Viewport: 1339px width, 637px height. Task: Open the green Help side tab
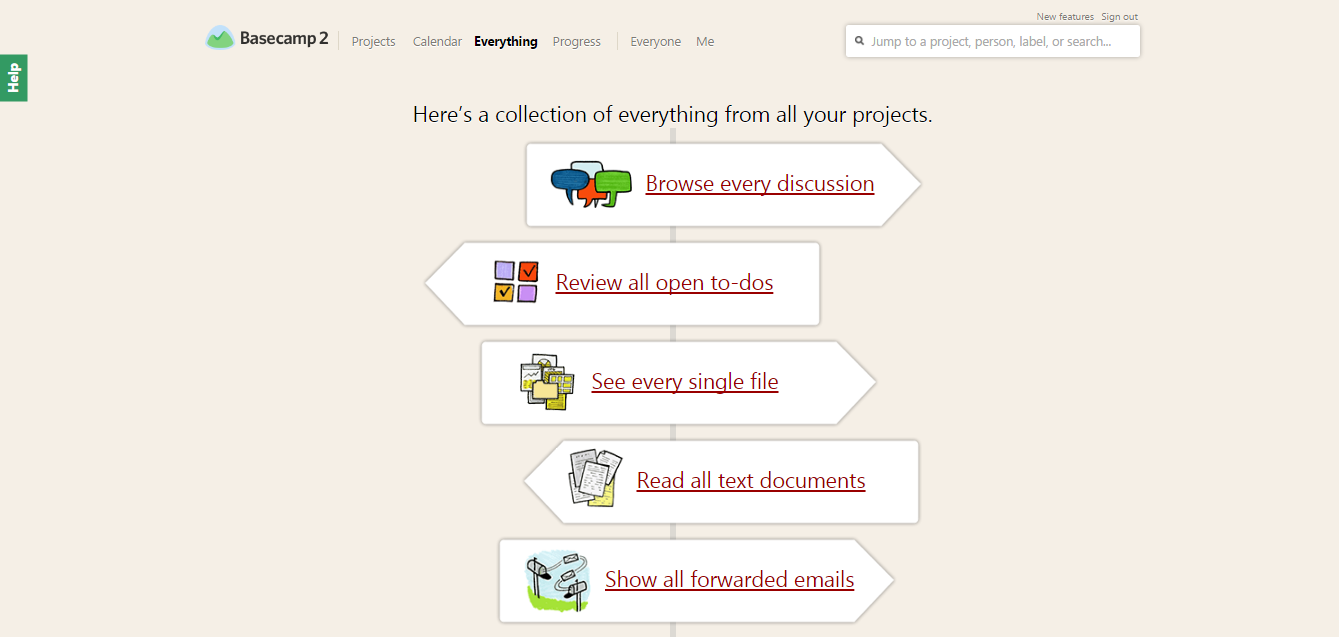pos(14,78)
